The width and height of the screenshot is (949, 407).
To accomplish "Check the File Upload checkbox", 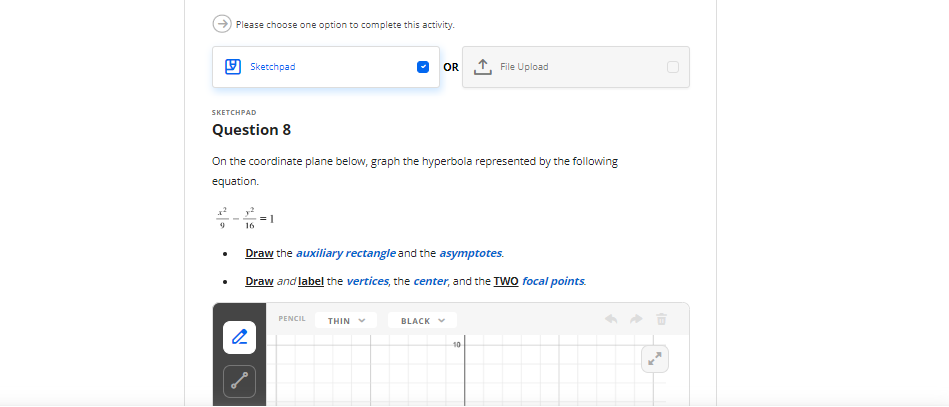I will click(x=673, y=67).
